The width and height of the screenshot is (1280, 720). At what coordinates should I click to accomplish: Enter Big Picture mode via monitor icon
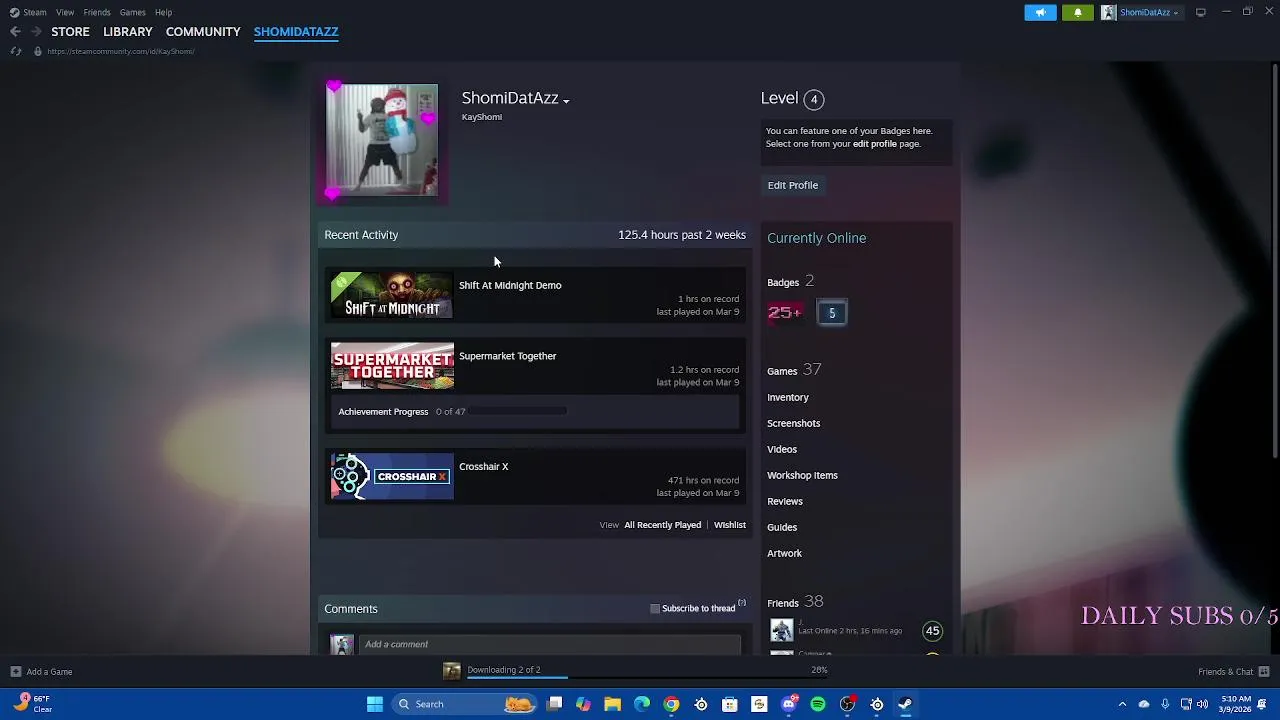[1200, 12]
